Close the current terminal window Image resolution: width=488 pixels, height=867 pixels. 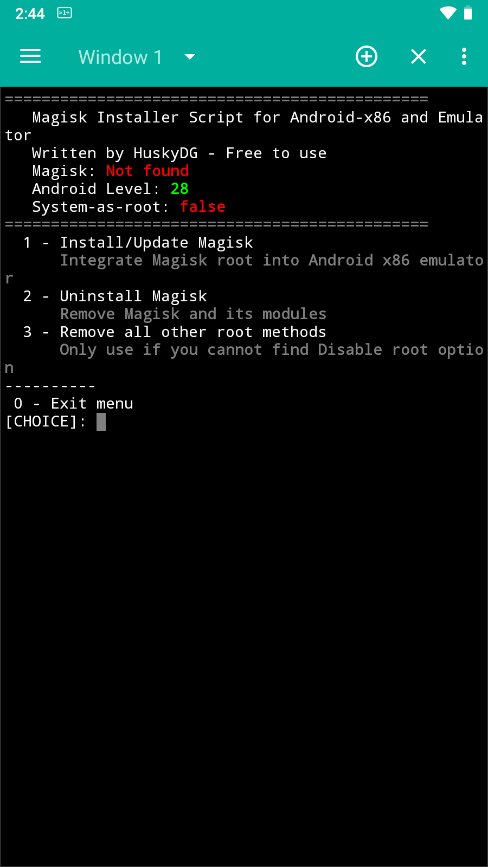click(x=418, y=56)
